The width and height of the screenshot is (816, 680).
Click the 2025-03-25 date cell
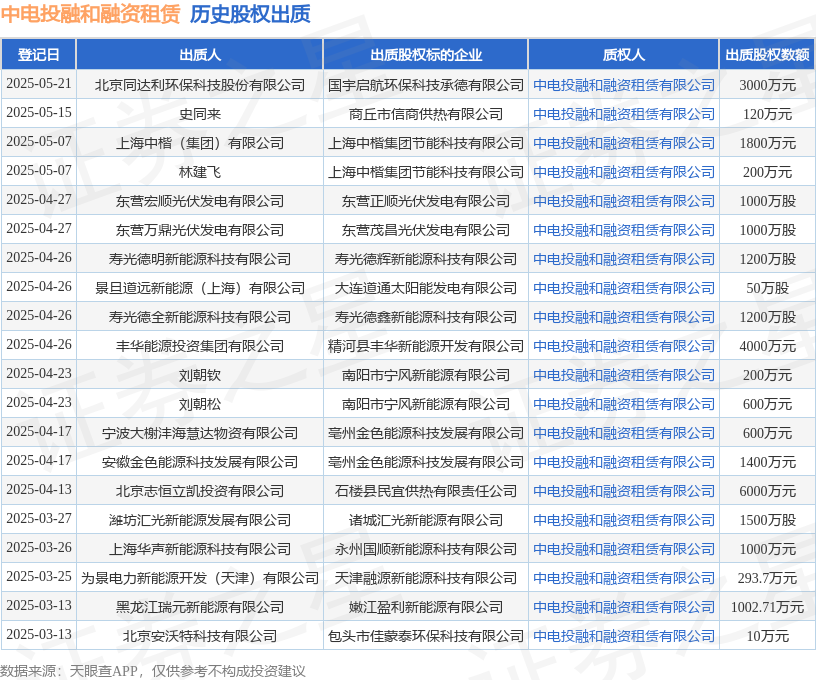pos(39,576)
